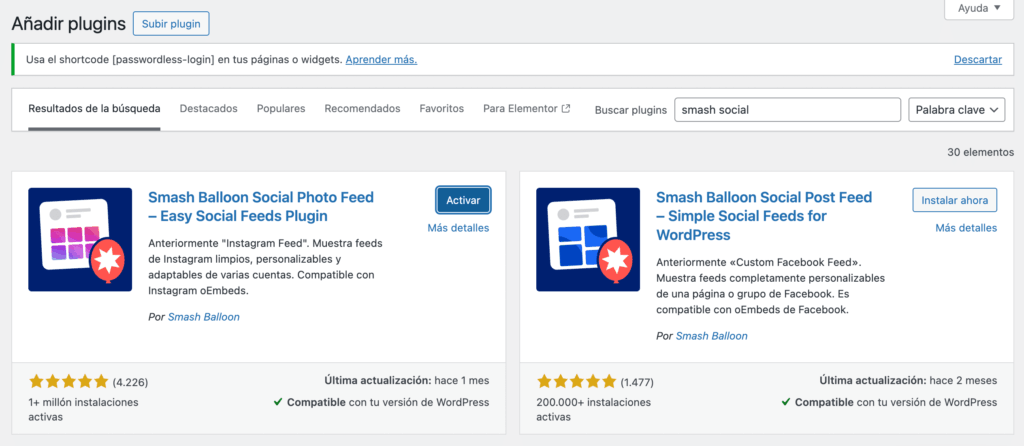The height and width of the screenshot is (446, 1024).
Task: Focus the Buscar plugins search field
Action: pyautogui.click(x=787, y=110)
